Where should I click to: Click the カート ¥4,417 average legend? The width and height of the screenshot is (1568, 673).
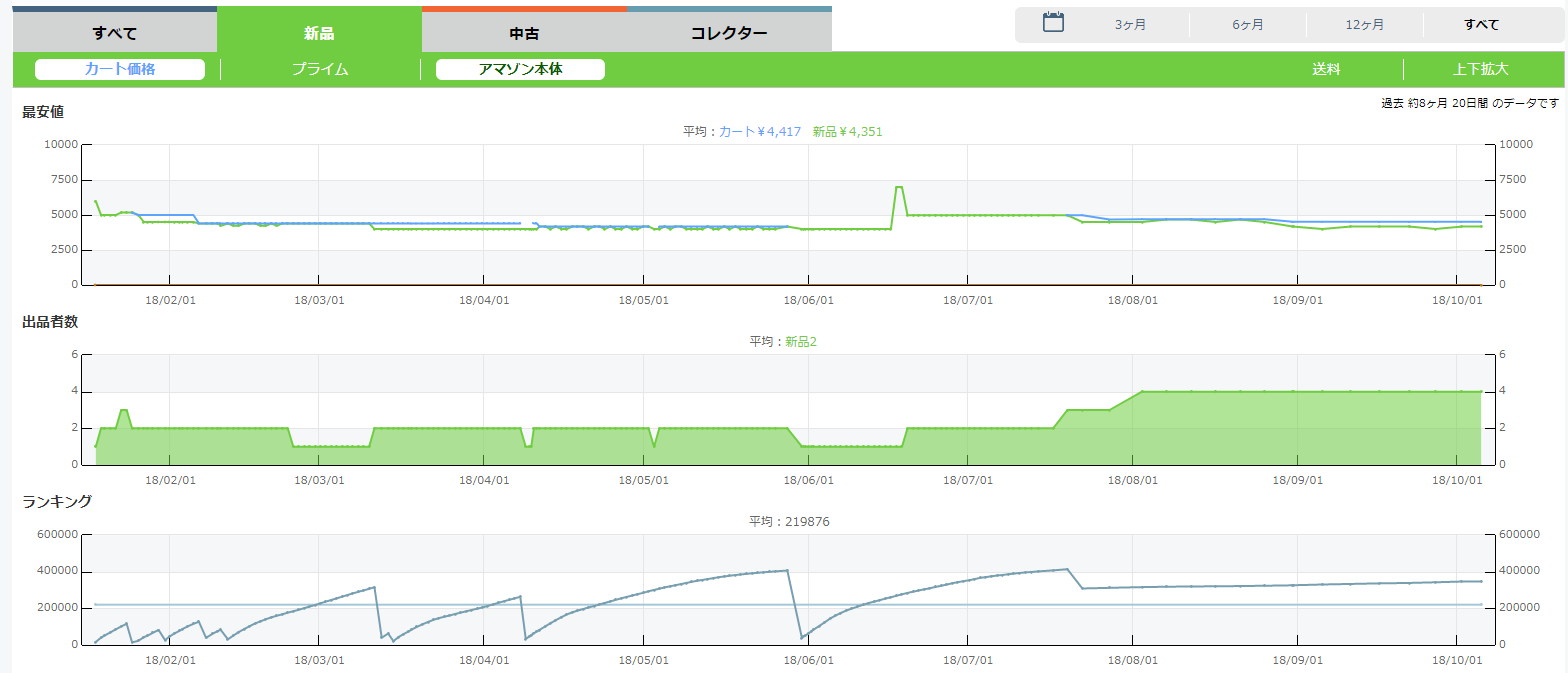(760, 131)
